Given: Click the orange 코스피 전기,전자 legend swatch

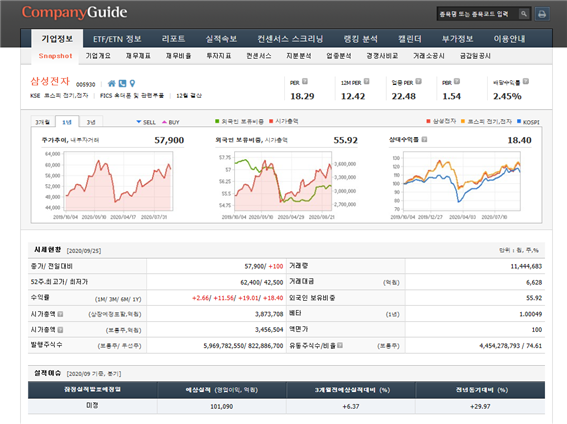Looking at the screenshot, I should [x=463, y=121].
